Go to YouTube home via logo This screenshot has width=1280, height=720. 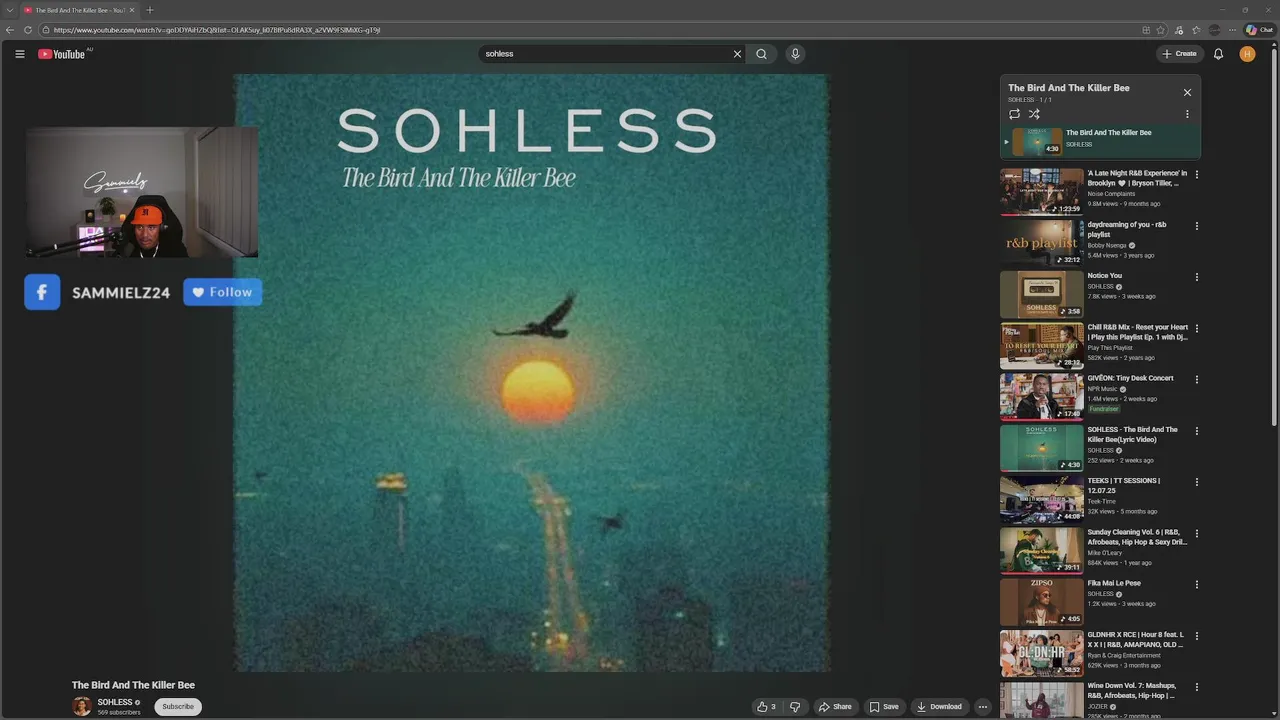(x=62, y=54)
